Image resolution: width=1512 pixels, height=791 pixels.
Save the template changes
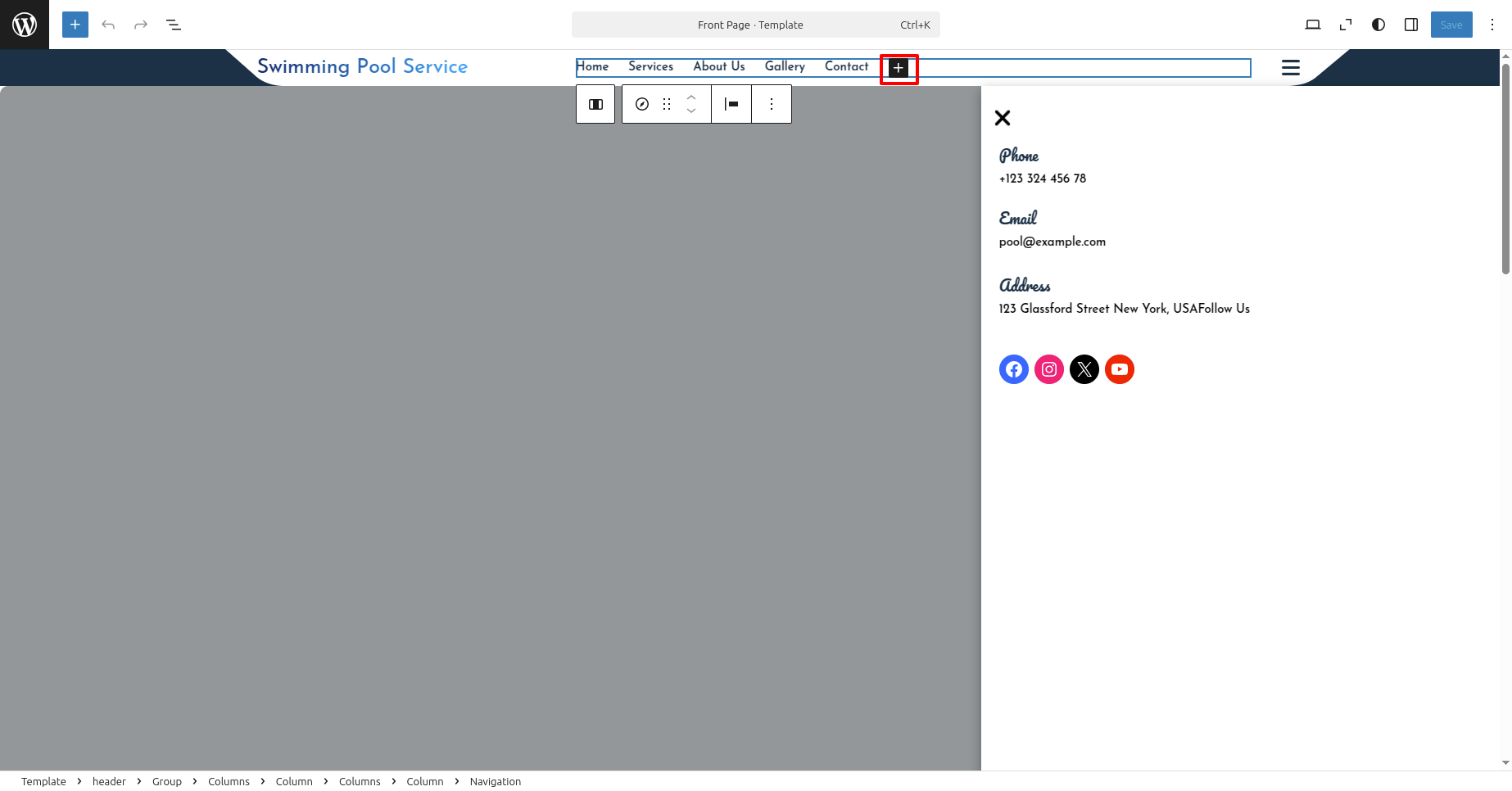point(1451,25)
